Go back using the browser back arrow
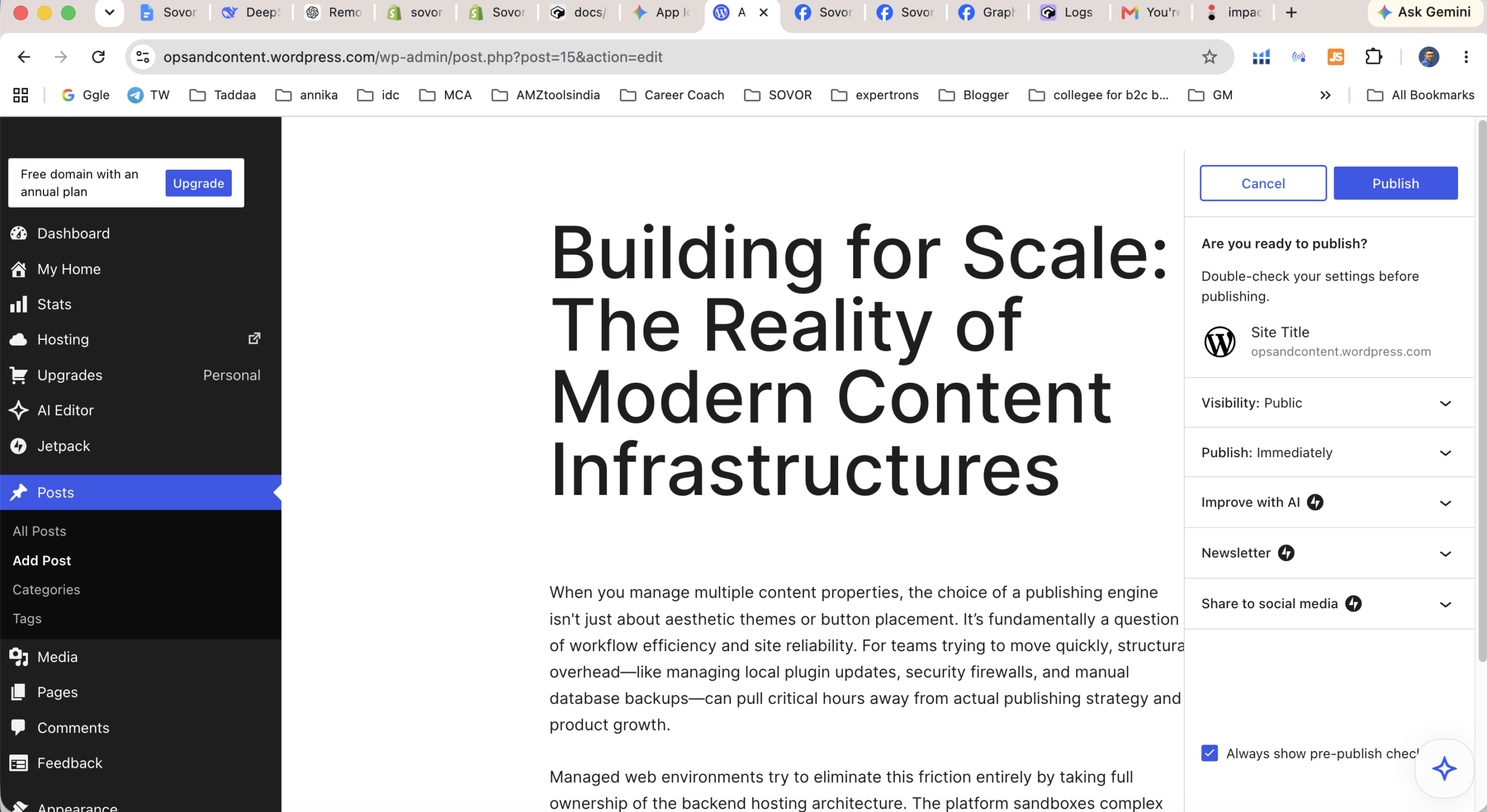 coord(24,57)
